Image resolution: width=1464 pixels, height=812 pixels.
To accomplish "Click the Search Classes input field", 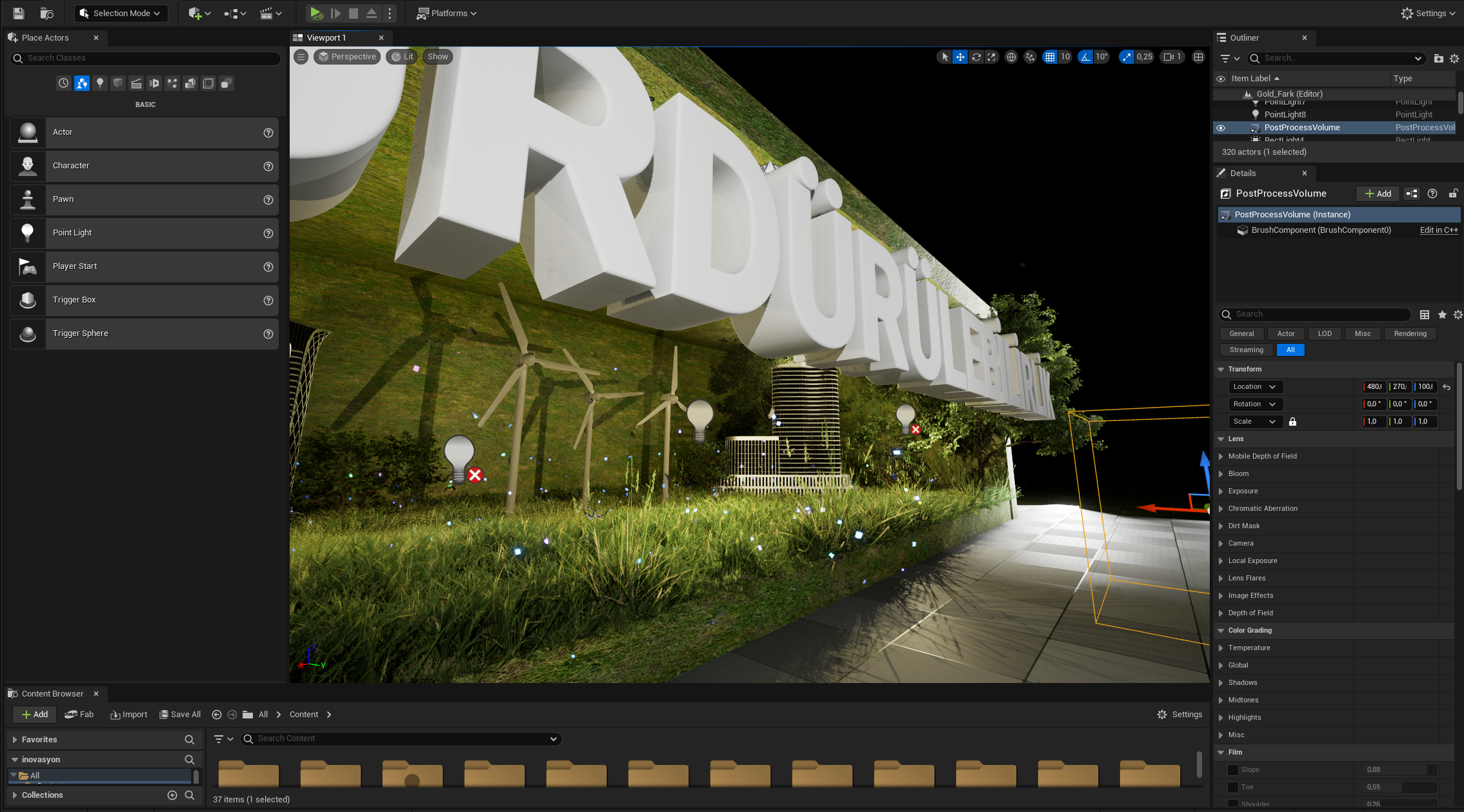I will pyautogui.click(x=146, y=58).
